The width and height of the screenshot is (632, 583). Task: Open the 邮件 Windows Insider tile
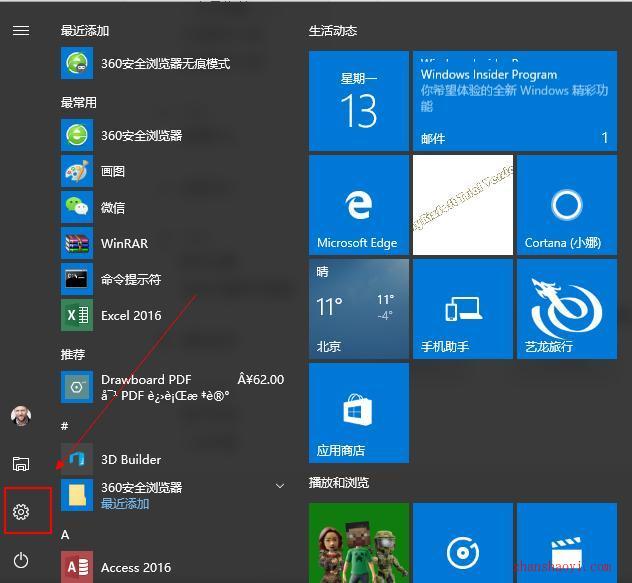tap(515, 101)
